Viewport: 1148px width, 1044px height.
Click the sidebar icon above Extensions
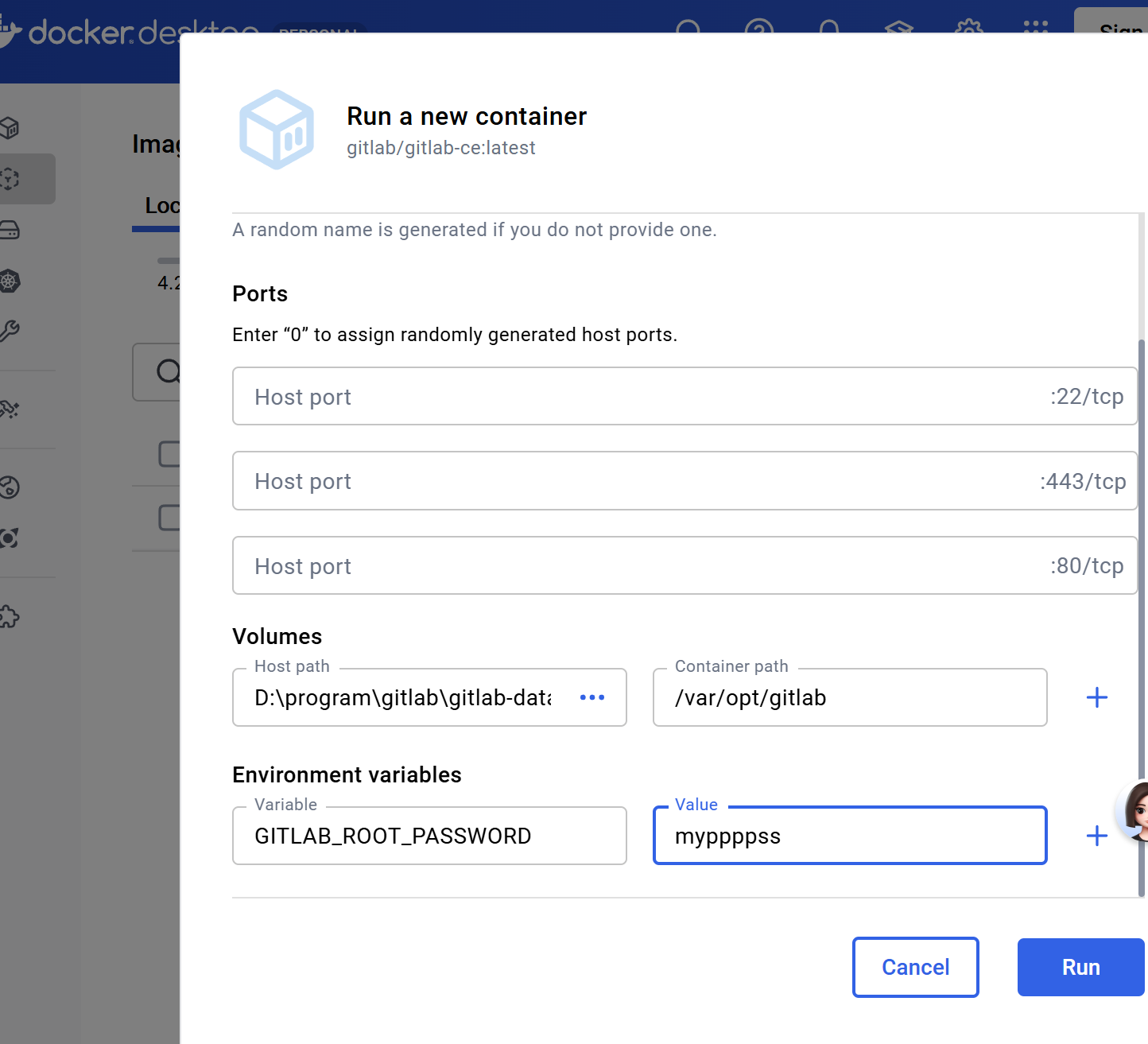coord(10,538)
